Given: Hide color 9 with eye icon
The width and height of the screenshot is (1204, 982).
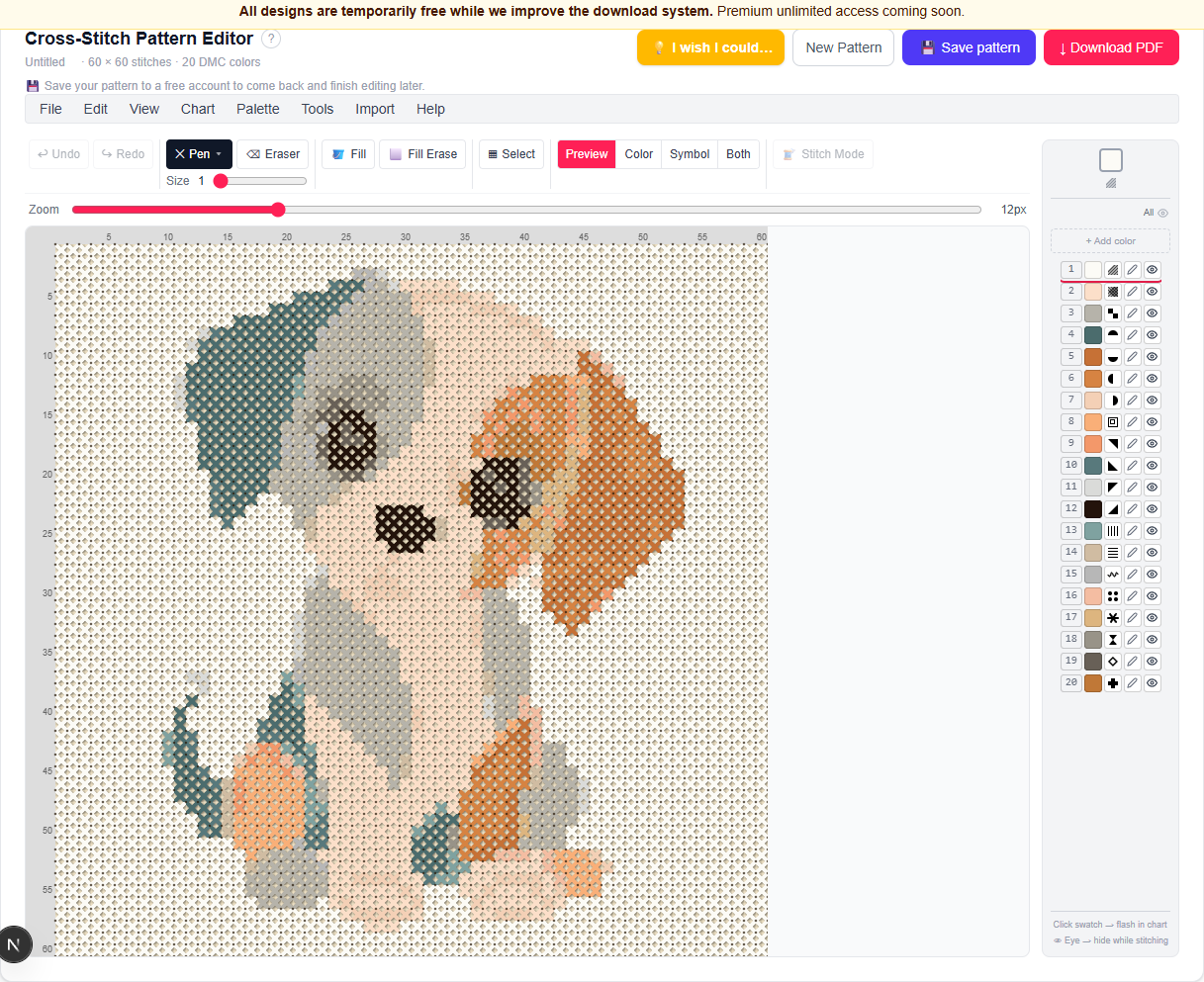Looking at the screenshot, I should point(1153,444).
